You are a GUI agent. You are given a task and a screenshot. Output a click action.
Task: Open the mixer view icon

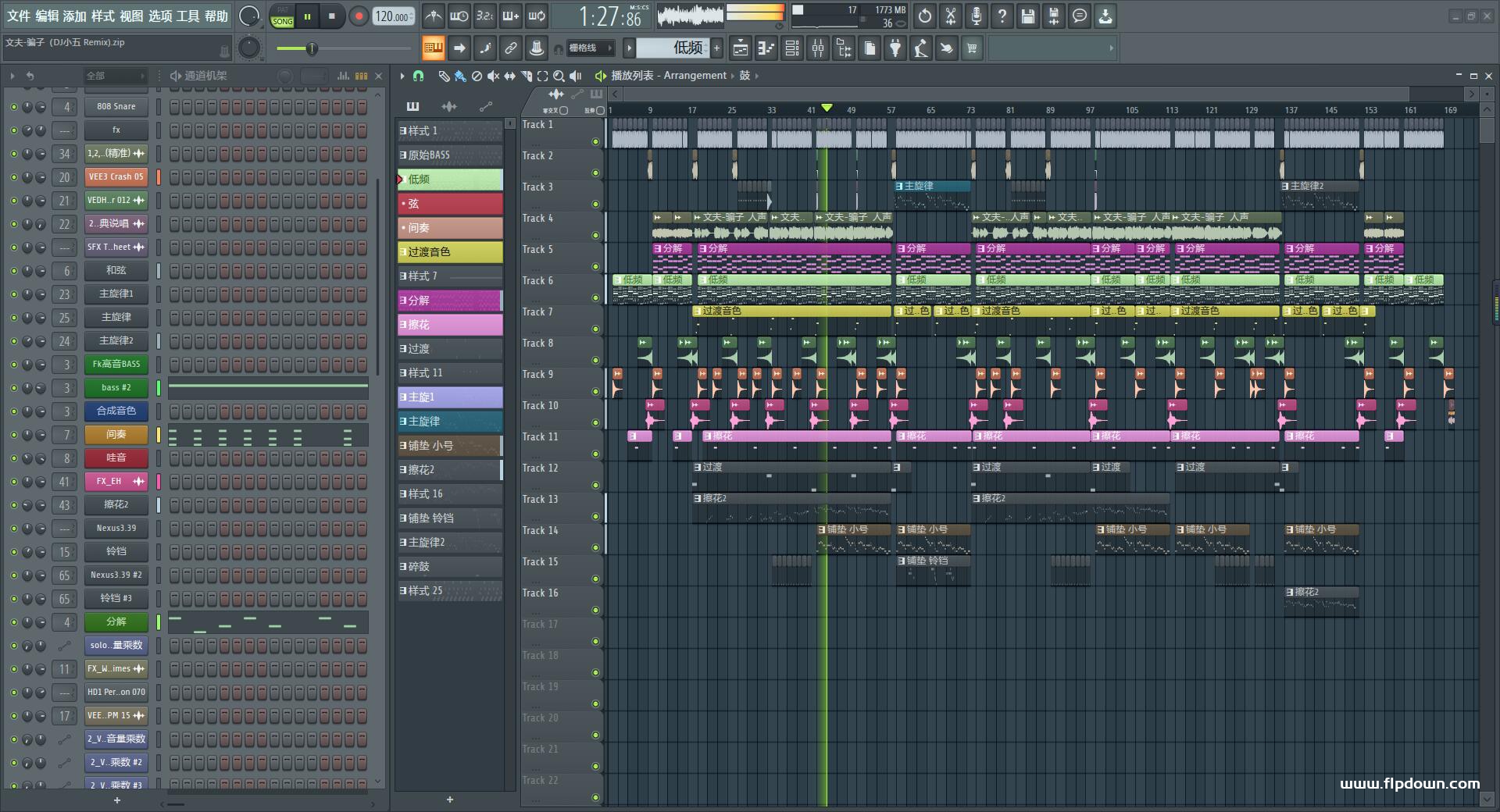pos(818,48)
